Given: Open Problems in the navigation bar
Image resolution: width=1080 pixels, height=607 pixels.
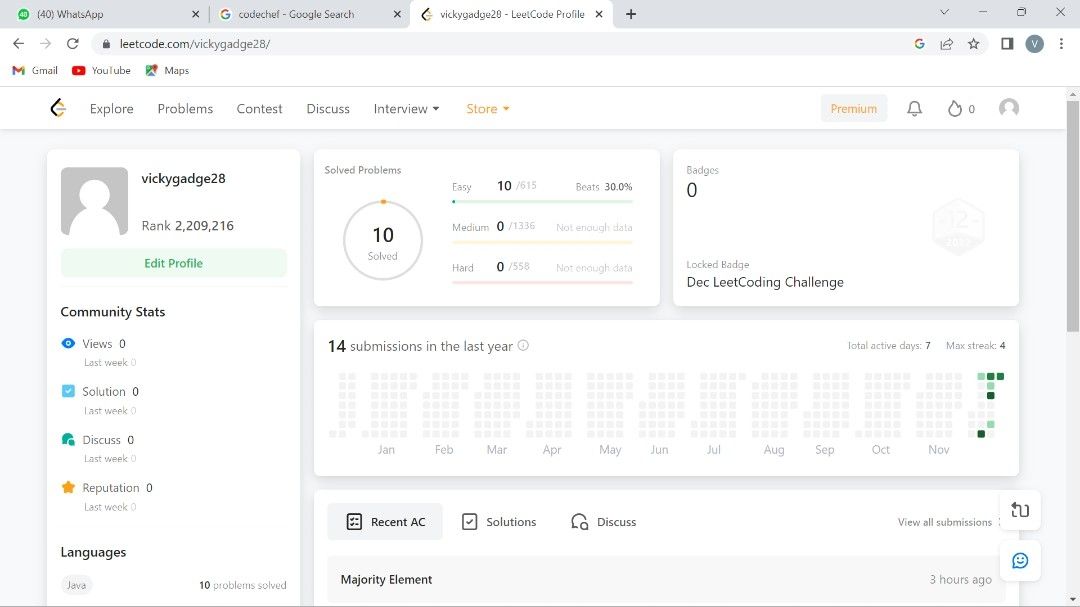Looking at the screenshot, I should (185, 109).
